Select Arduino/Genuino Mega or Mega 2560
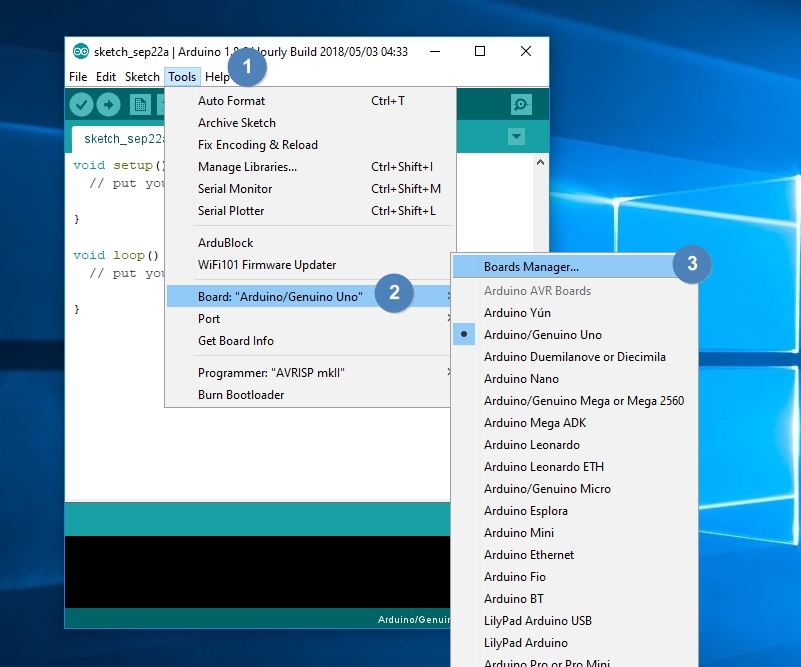 click(575, 400)
